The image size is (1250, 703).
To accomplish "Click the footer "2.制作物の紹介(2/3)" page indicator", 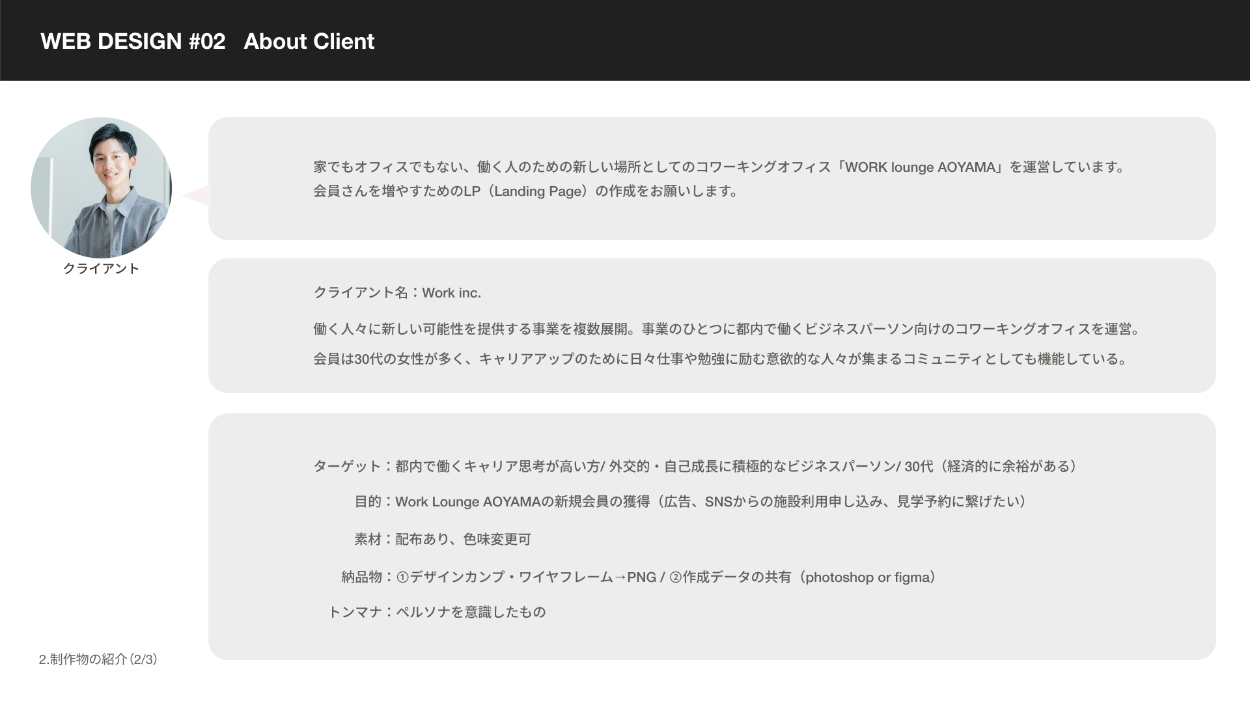I will click(98, 660).
